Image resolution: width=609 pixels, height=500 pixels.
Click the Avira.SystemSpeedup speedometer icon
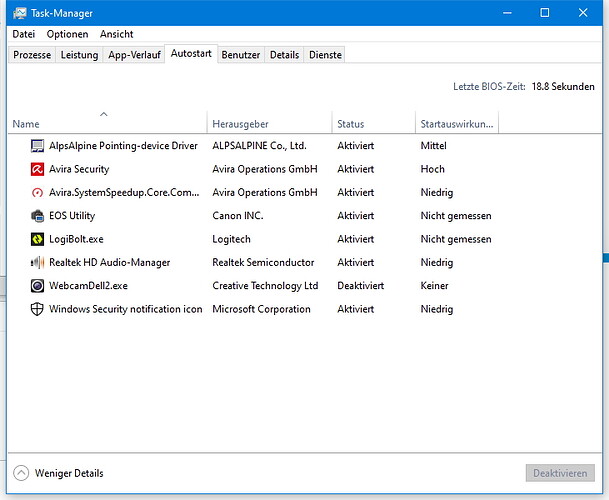point(37,193)
